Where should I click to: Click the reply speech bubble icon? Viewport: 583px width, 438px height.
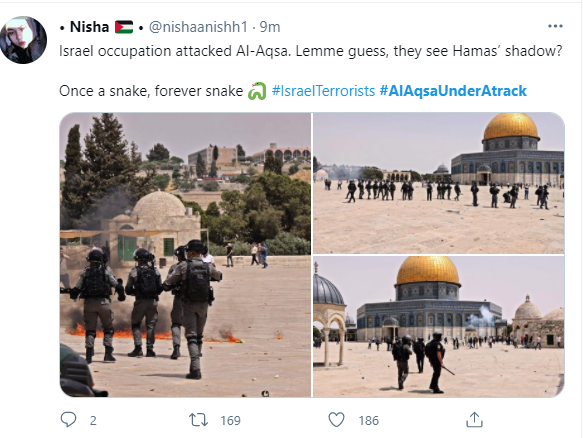68,419
